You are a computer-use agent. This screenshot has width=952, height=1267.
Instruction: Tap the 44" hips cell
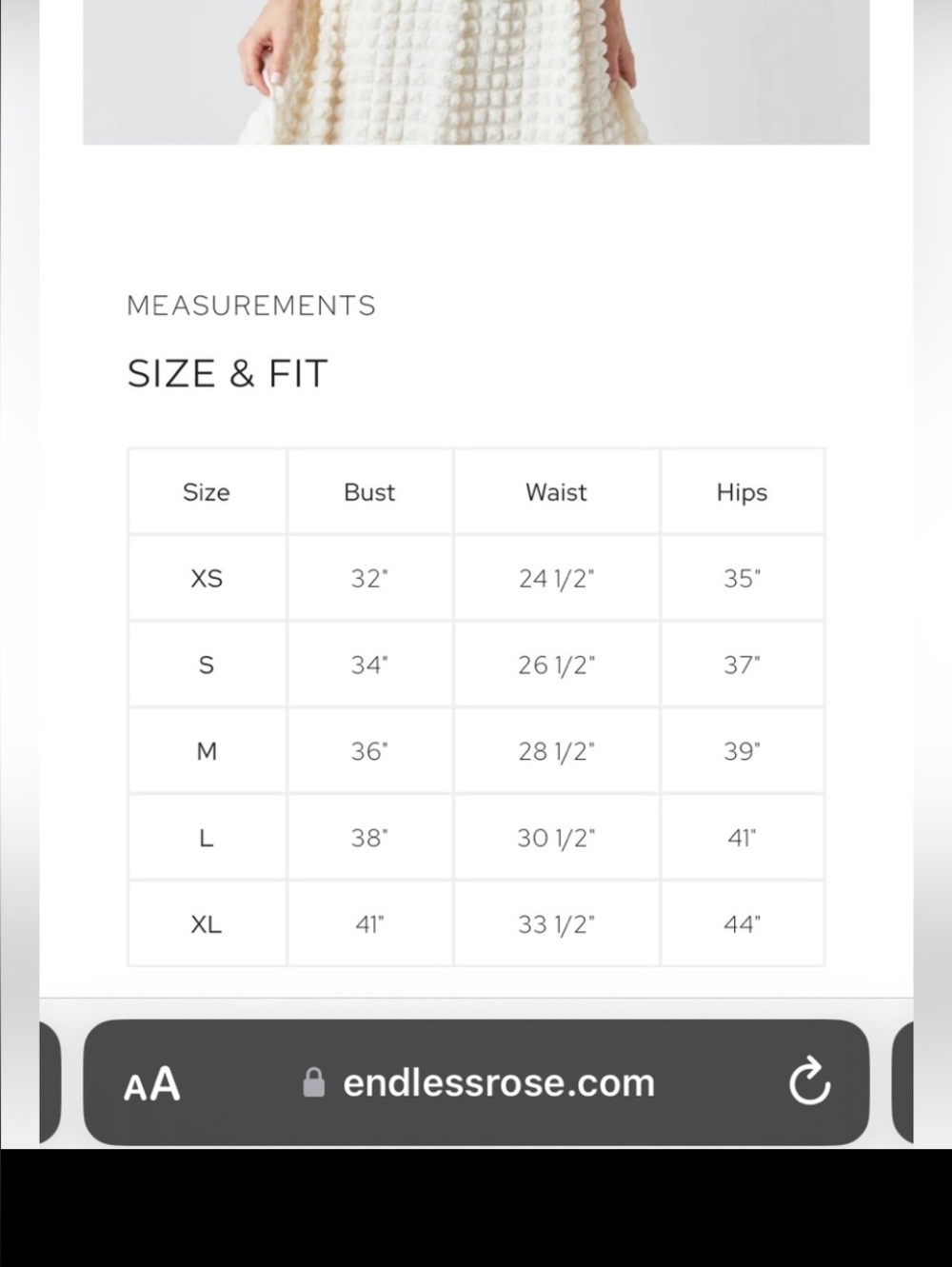click(x=742, y=924)
